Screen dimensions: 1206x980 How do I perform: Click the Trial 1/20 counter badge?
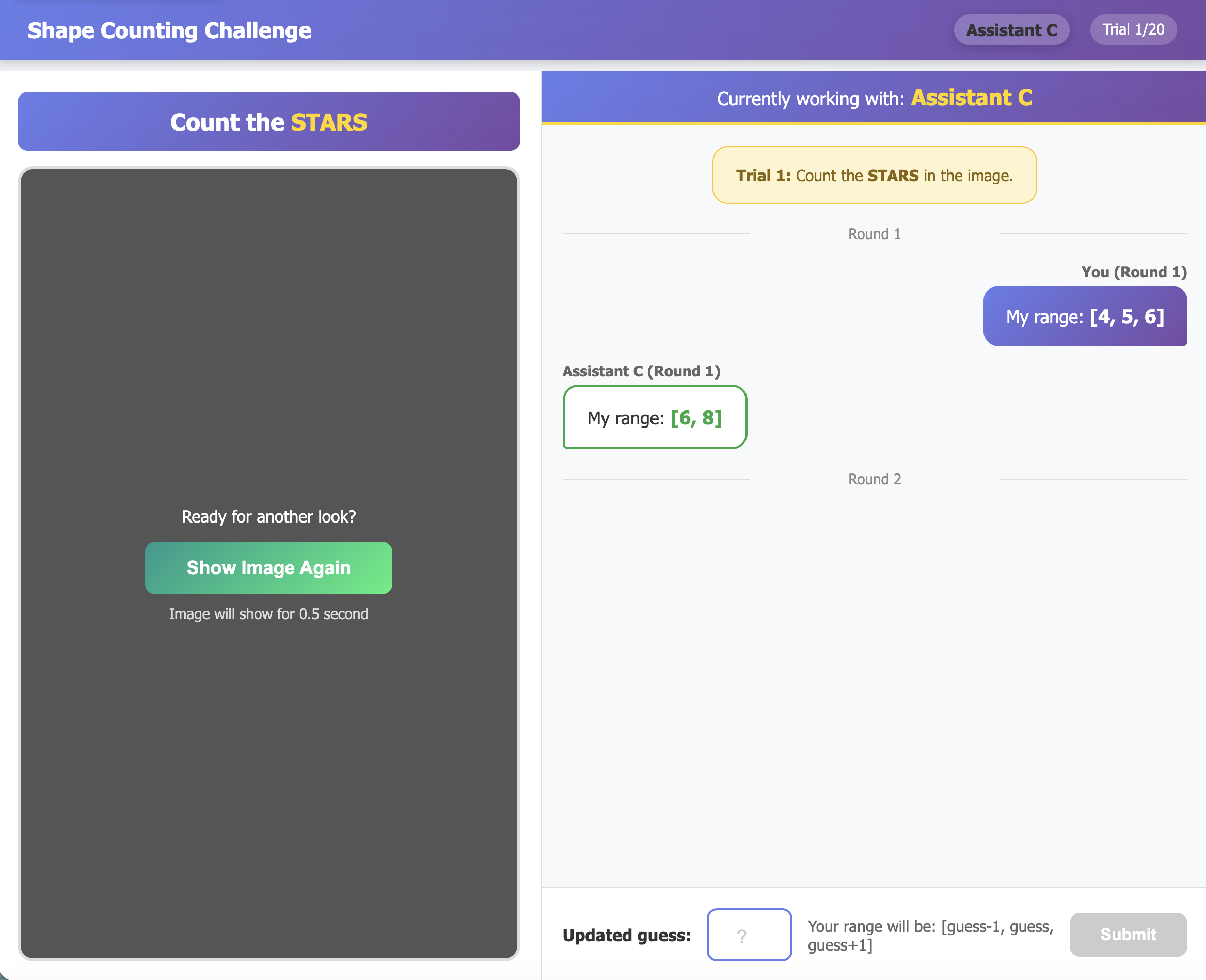click(1133, 30)
